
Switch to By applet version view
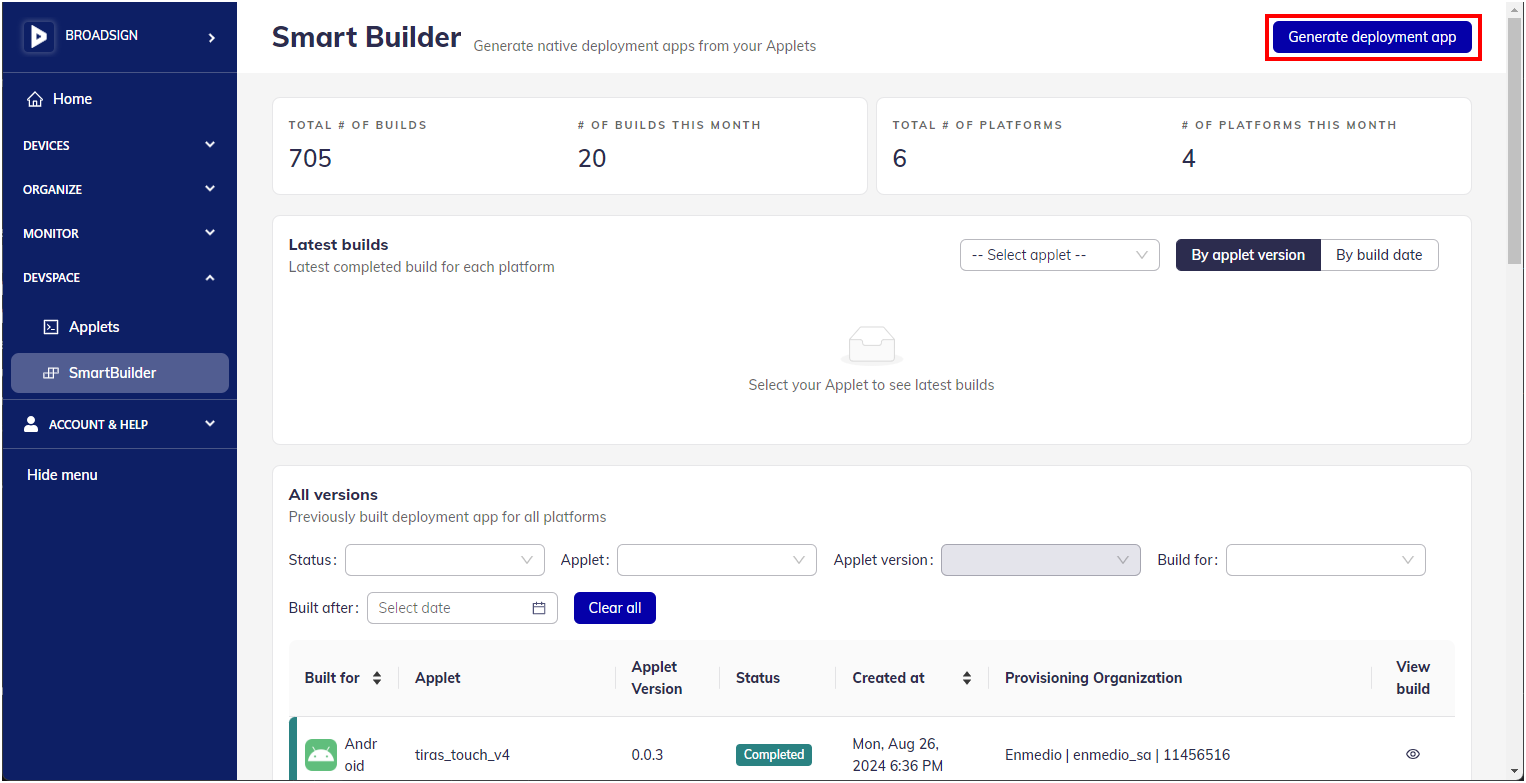click(1248, 255)
